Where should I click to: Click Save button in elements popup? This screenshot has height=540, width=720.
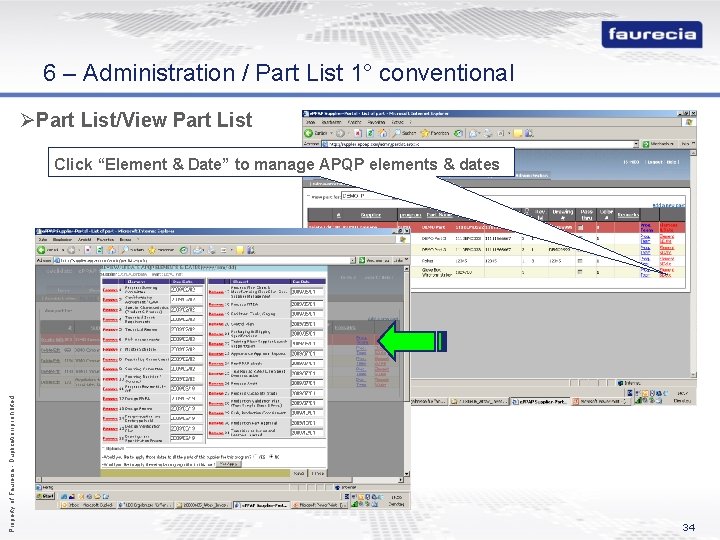298,473
